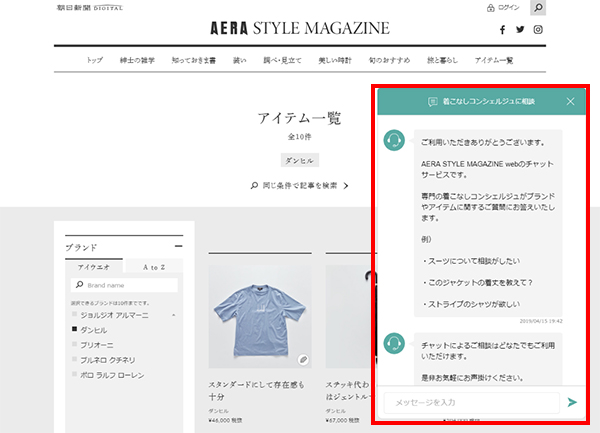Screen dimensions: 600x433
Task: Send the chat message with arrow icon
Action: (x=572, y=402)
